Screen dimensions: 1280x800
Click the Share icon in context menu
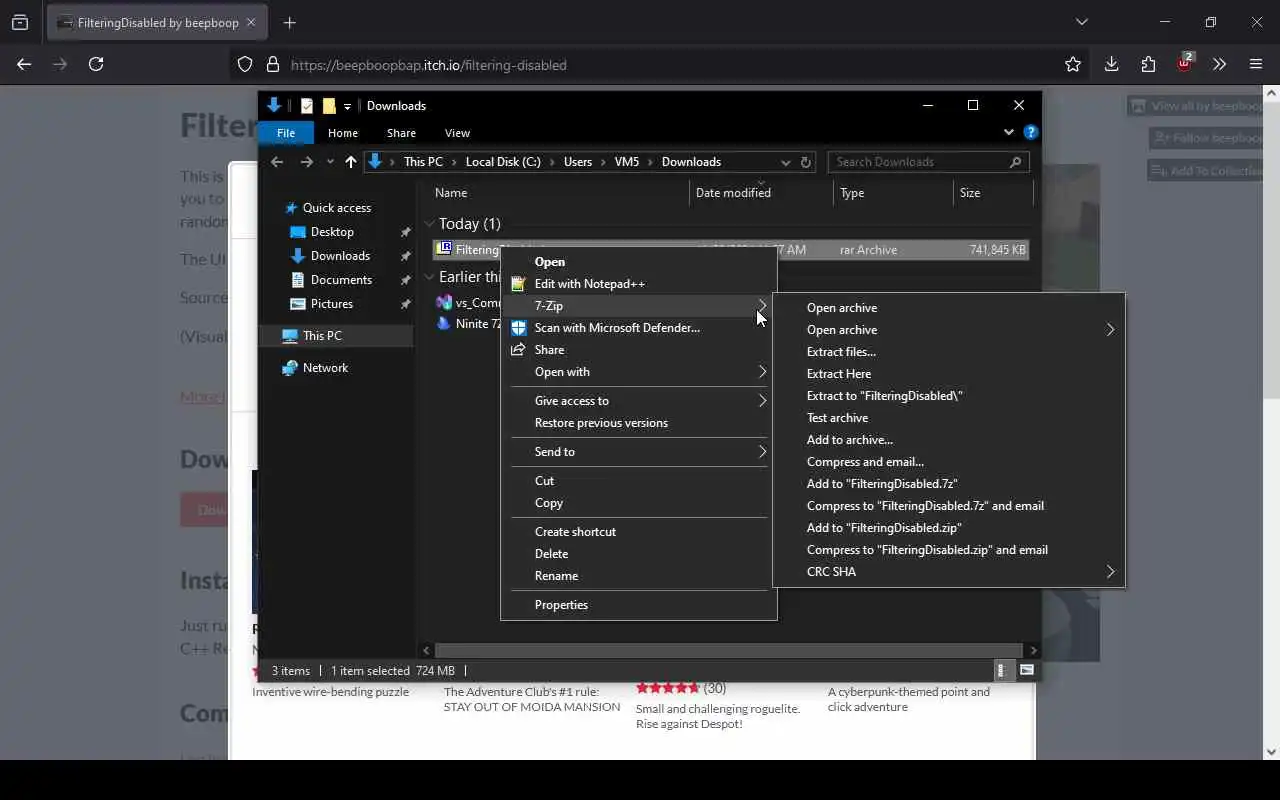[x=518, y=350]
